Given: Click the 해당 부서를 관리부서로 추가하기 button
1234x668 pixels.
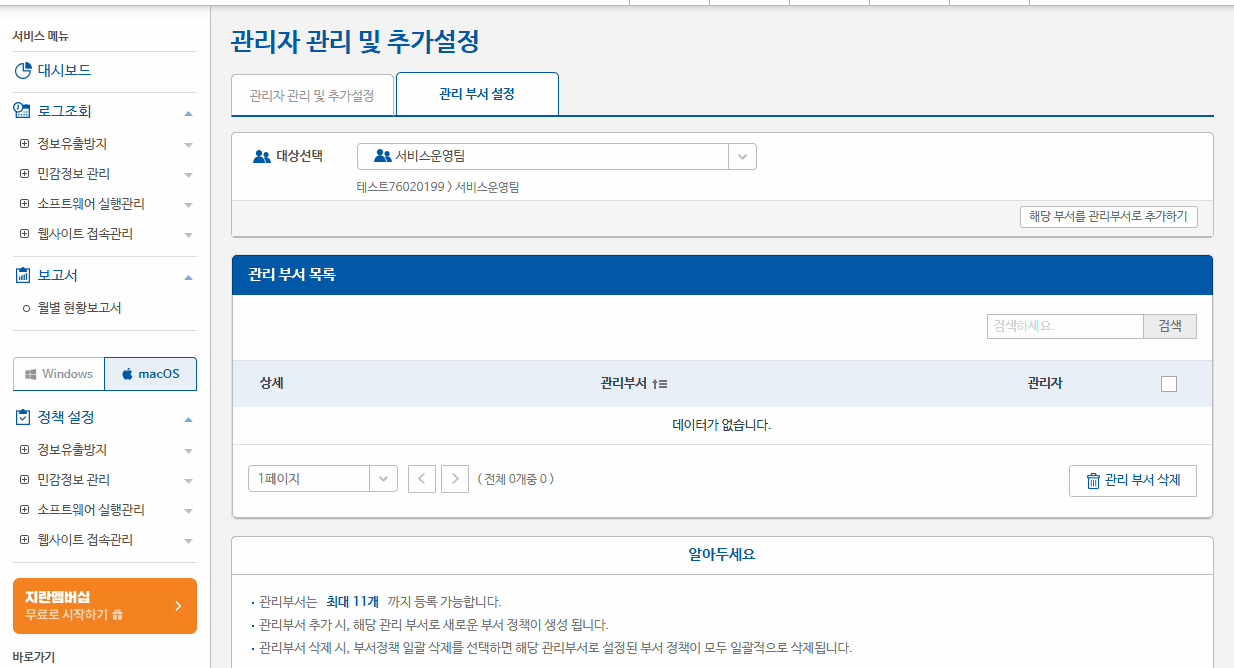Looking at the screenshot, I should (1109, 216).
